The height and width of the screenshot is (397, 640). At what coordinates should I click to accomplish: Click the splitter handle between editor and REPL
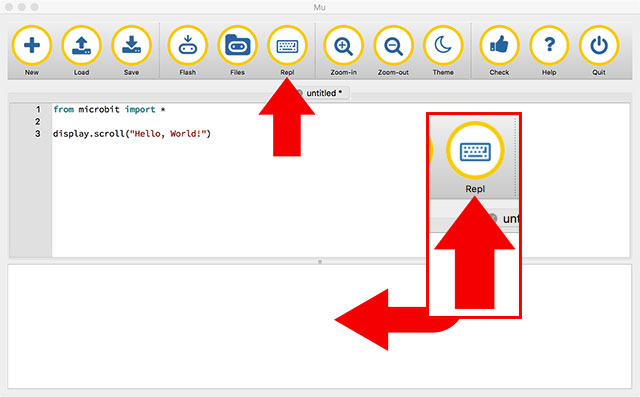[320, 262]
